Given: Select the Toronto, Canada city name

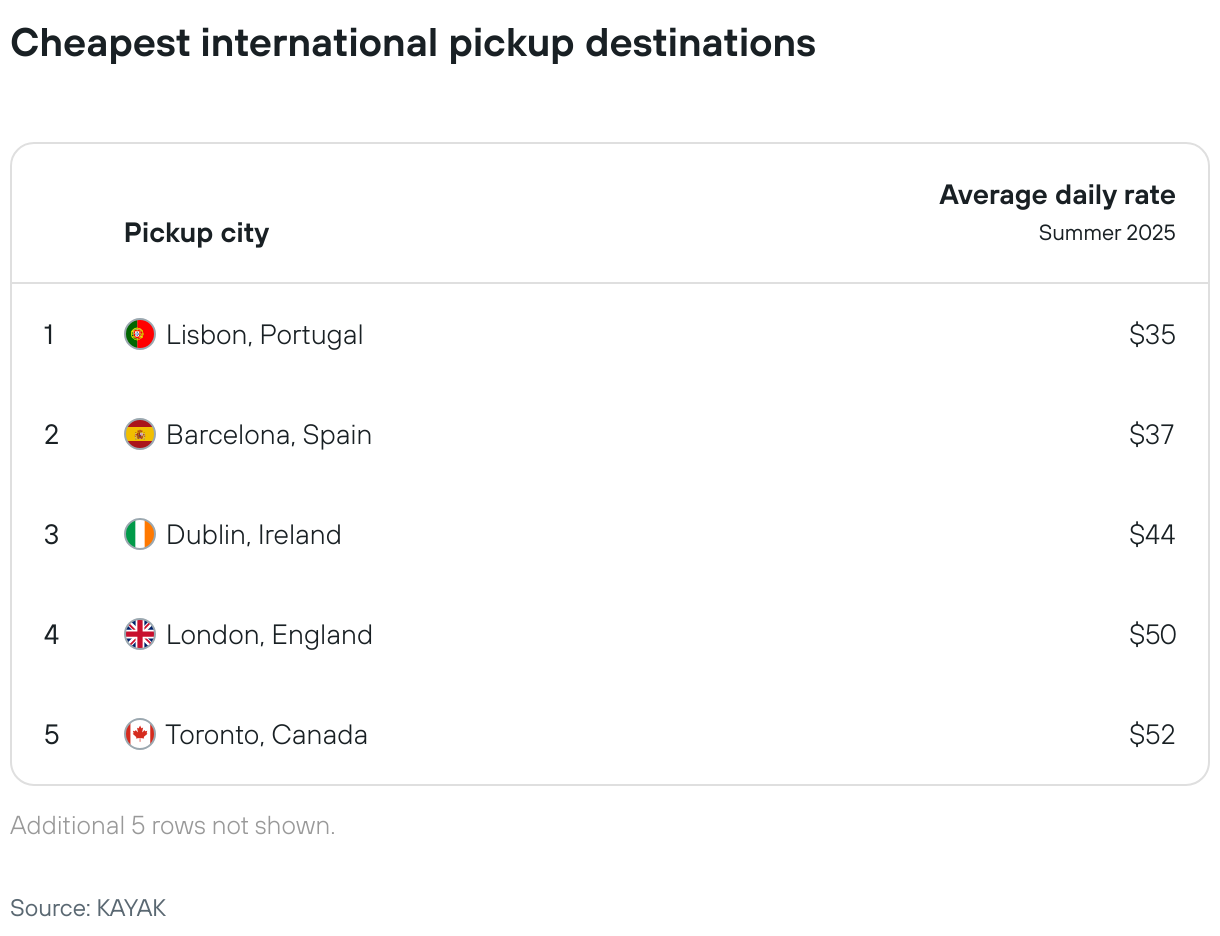Looking at the screenshot, I should 267,735.
